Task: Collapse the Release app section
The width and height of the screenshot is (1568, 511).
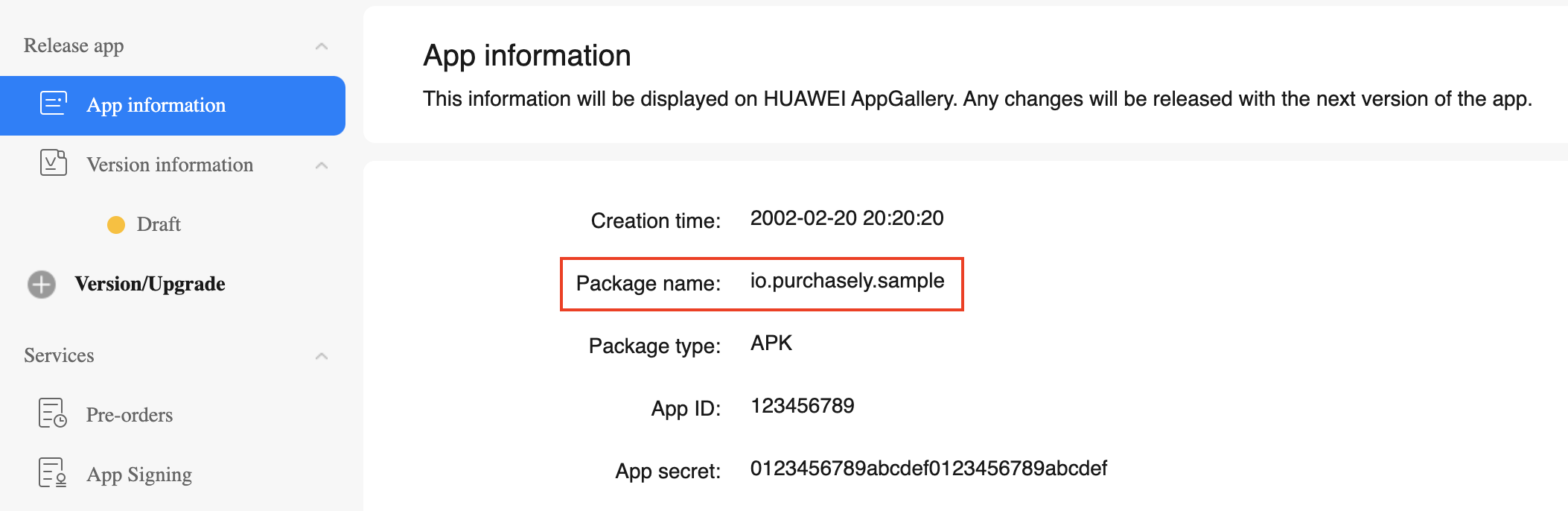Action: pos(322,46)
